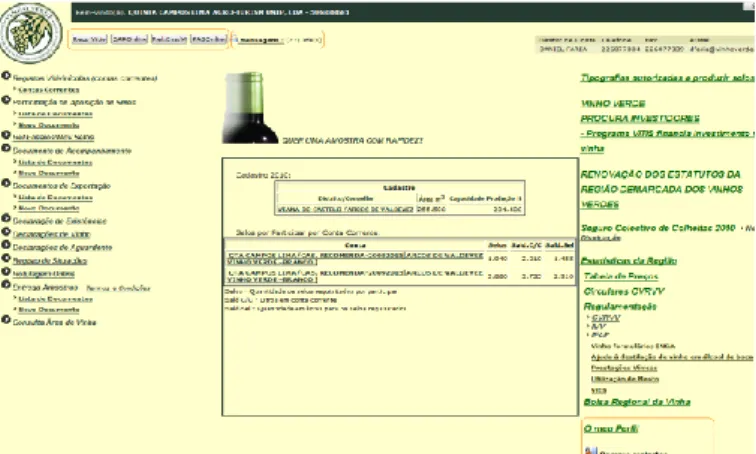Open Lista de Documentos under Documentos de Exportação

pos(55,198)
